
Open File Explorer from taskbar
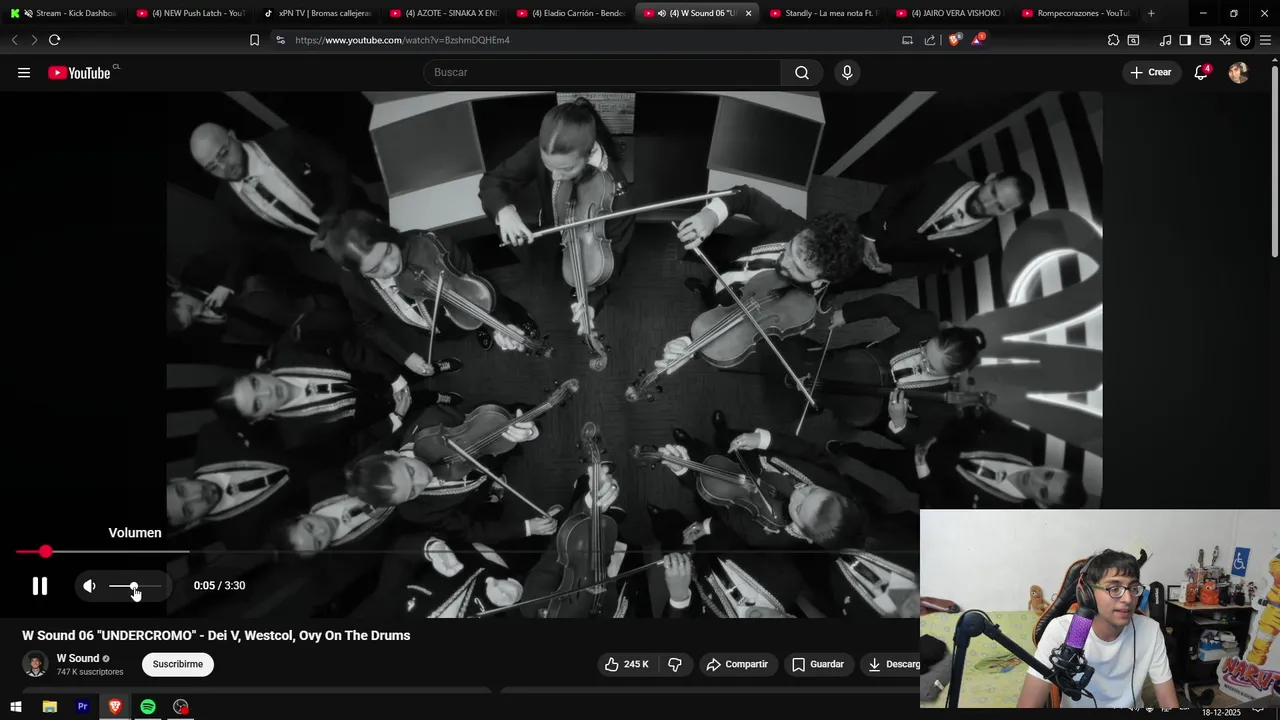pos(49,707)
